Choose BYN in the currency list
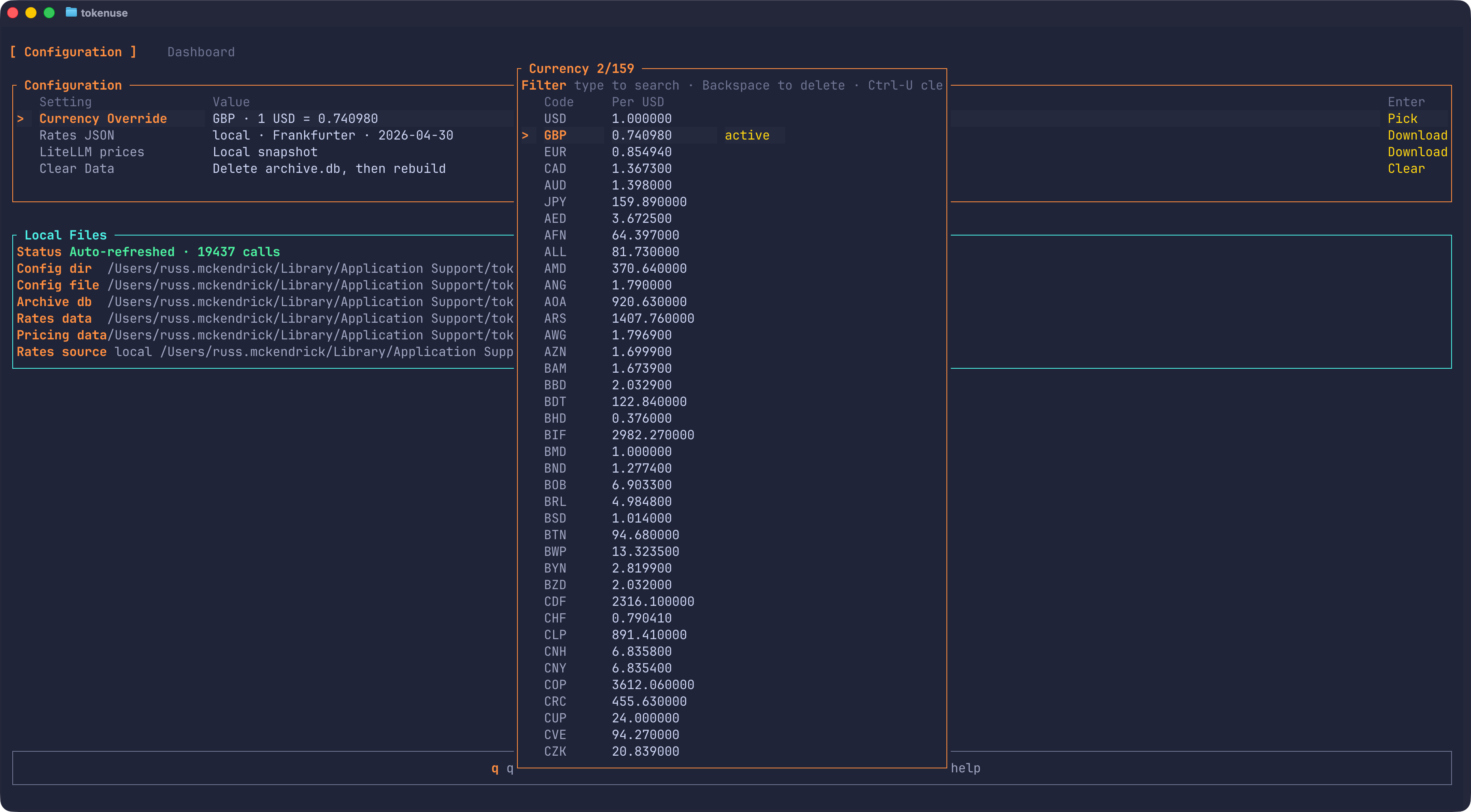 pyautogui.click(x=732, y=568)
